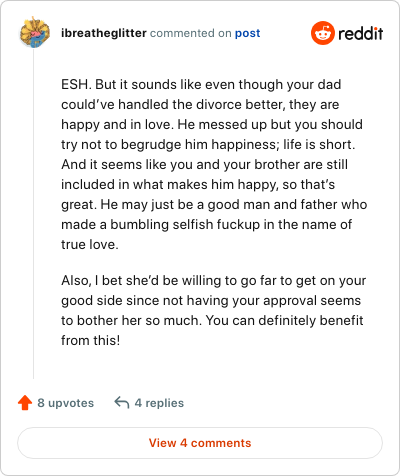
Task: Click the word "ESH." starting the comment
Action: point(76,84)
